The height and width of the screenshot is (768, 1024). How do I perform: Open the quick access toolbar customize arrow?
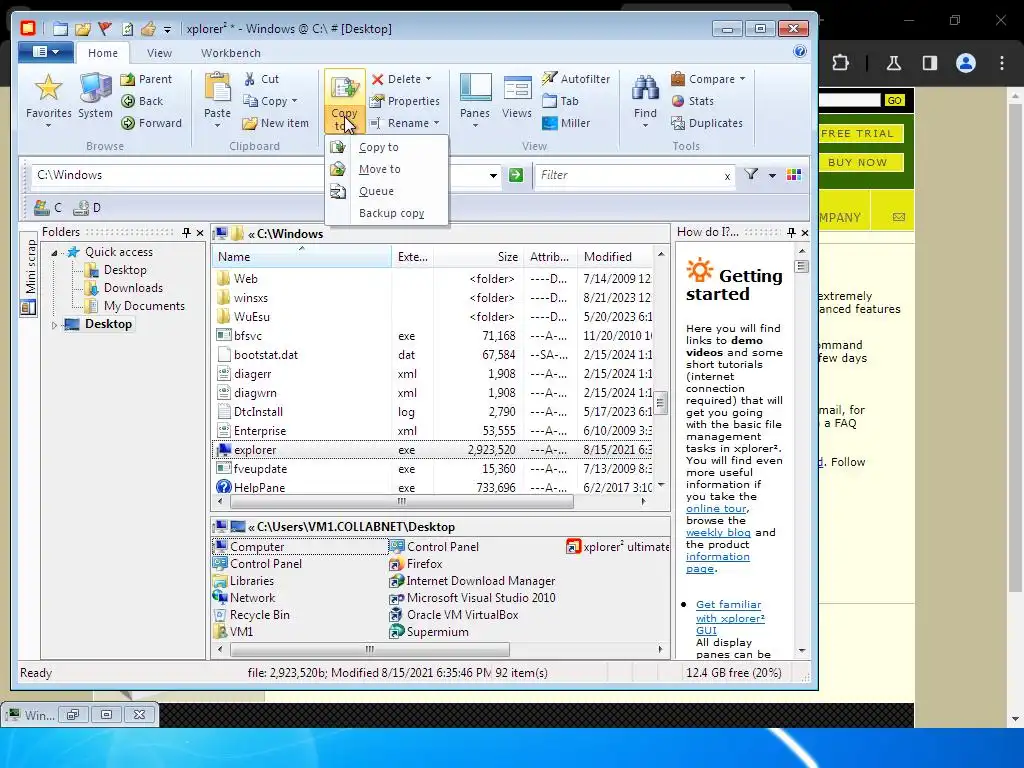pyautogui.click(x=167, y=29)
